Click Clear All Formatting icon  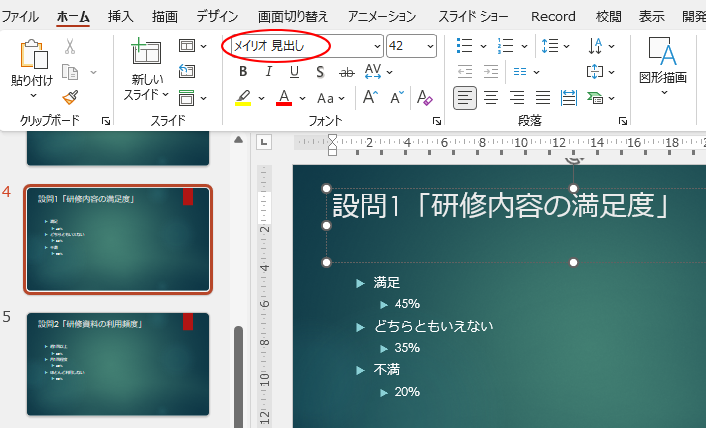pyautogui.click(x=425, y=98)
